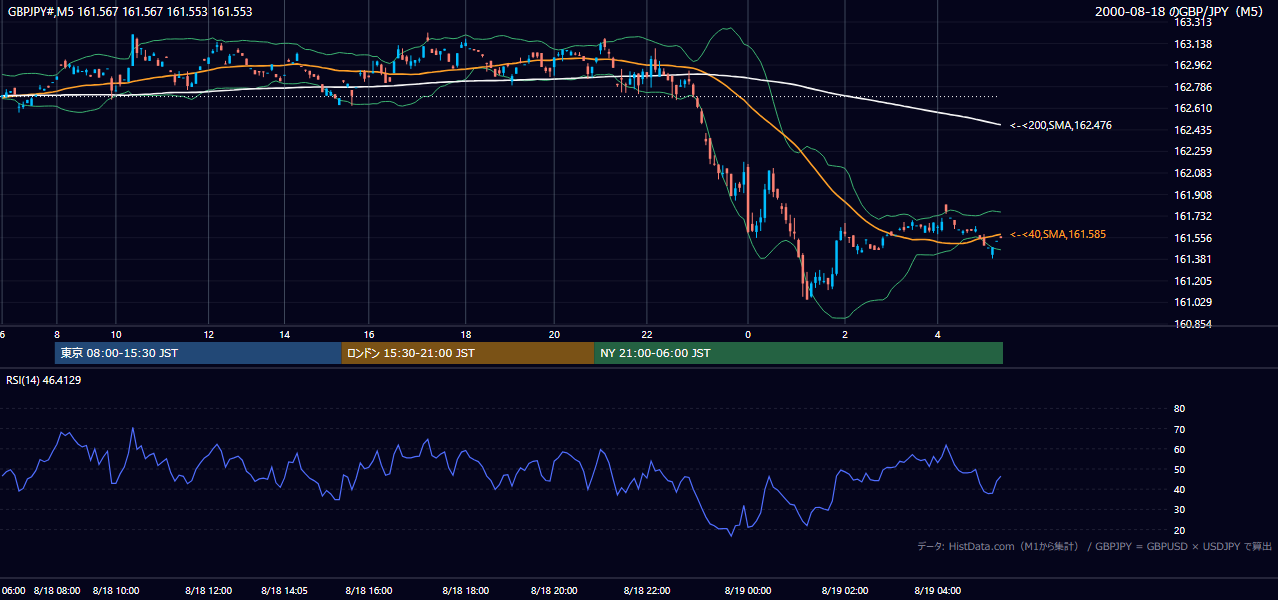Click the GBPJPY#,M5 chart title text
The image size is (1278, 600).
tap(130, 12)
